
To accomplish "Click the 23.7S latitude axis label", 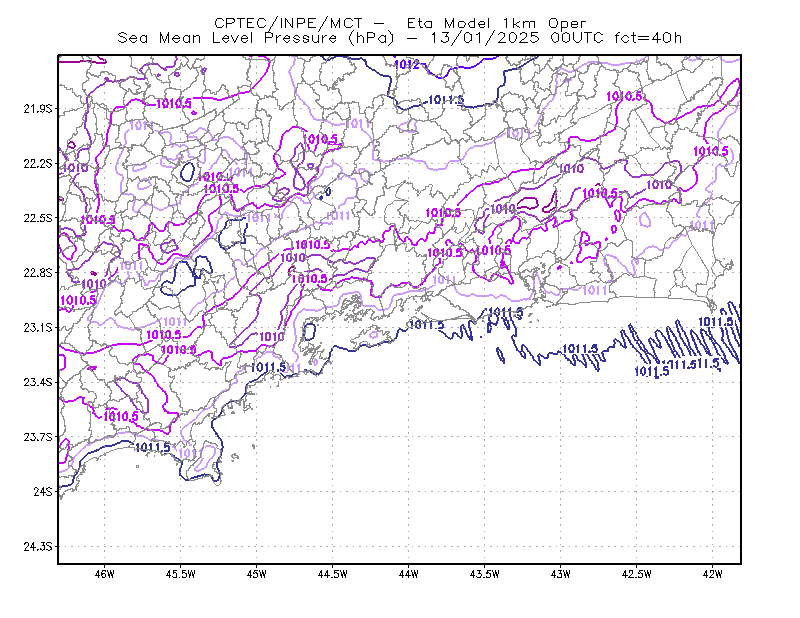I will (x=38, y=437).
